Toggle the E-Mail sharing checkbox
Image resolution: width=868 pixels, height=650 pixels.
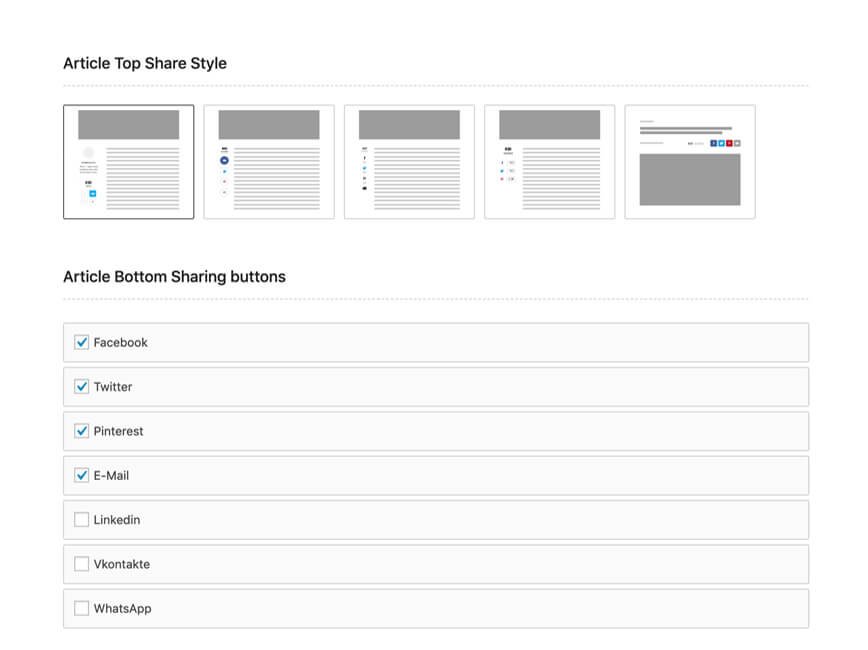pos(81,475)
